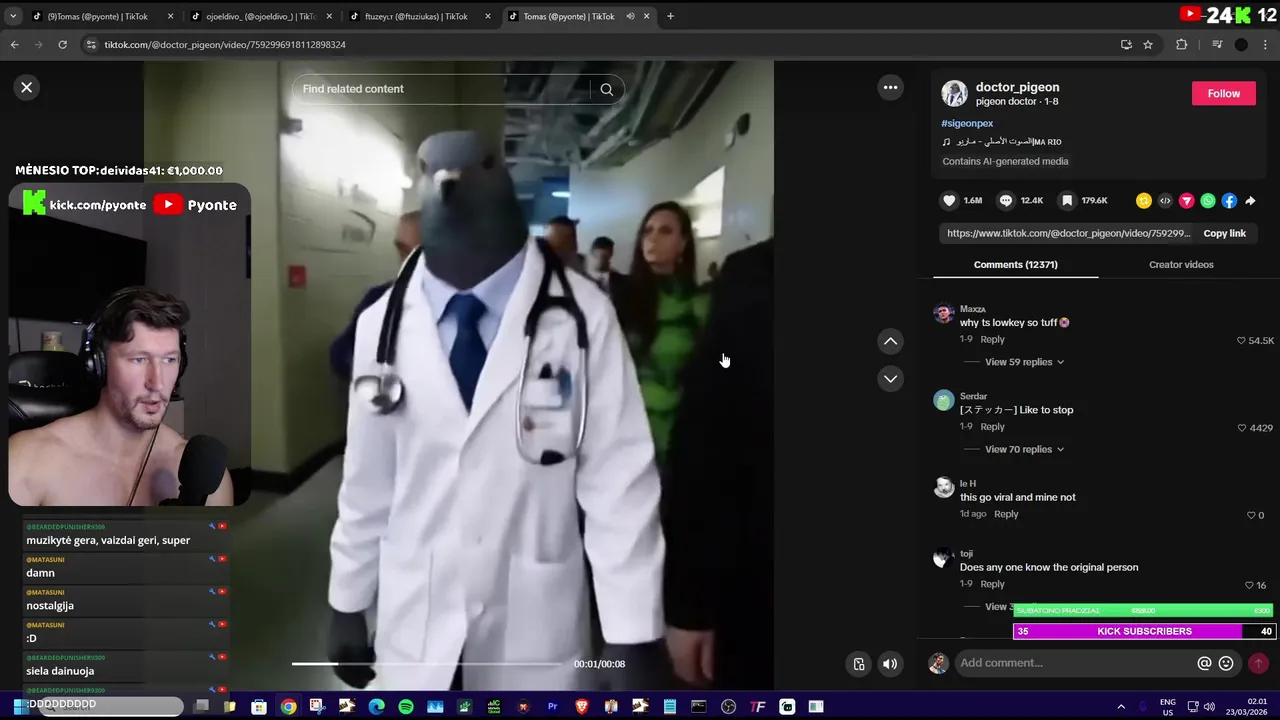Like toji's comment with 16 likes
This screenshot has height=720, width=1280.
tap(1249, 585)
